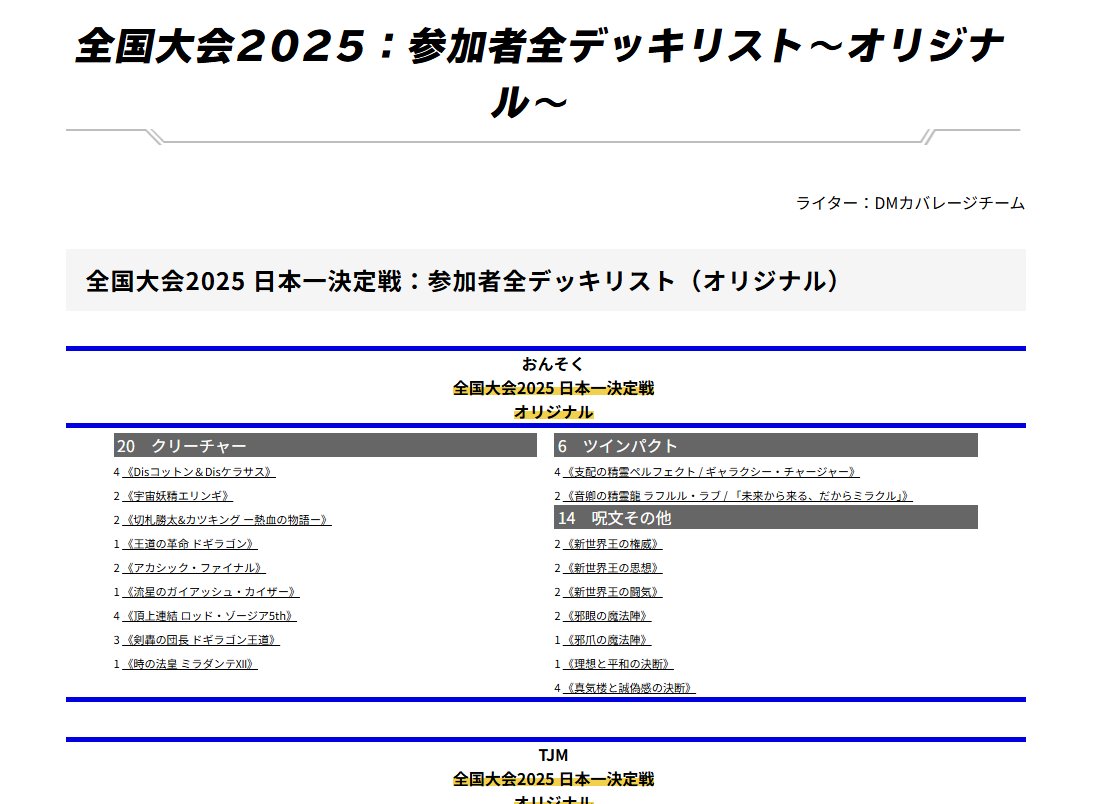Select the 《流星のガイアッシュ・カイザー》 link

(x=210, y=592)
